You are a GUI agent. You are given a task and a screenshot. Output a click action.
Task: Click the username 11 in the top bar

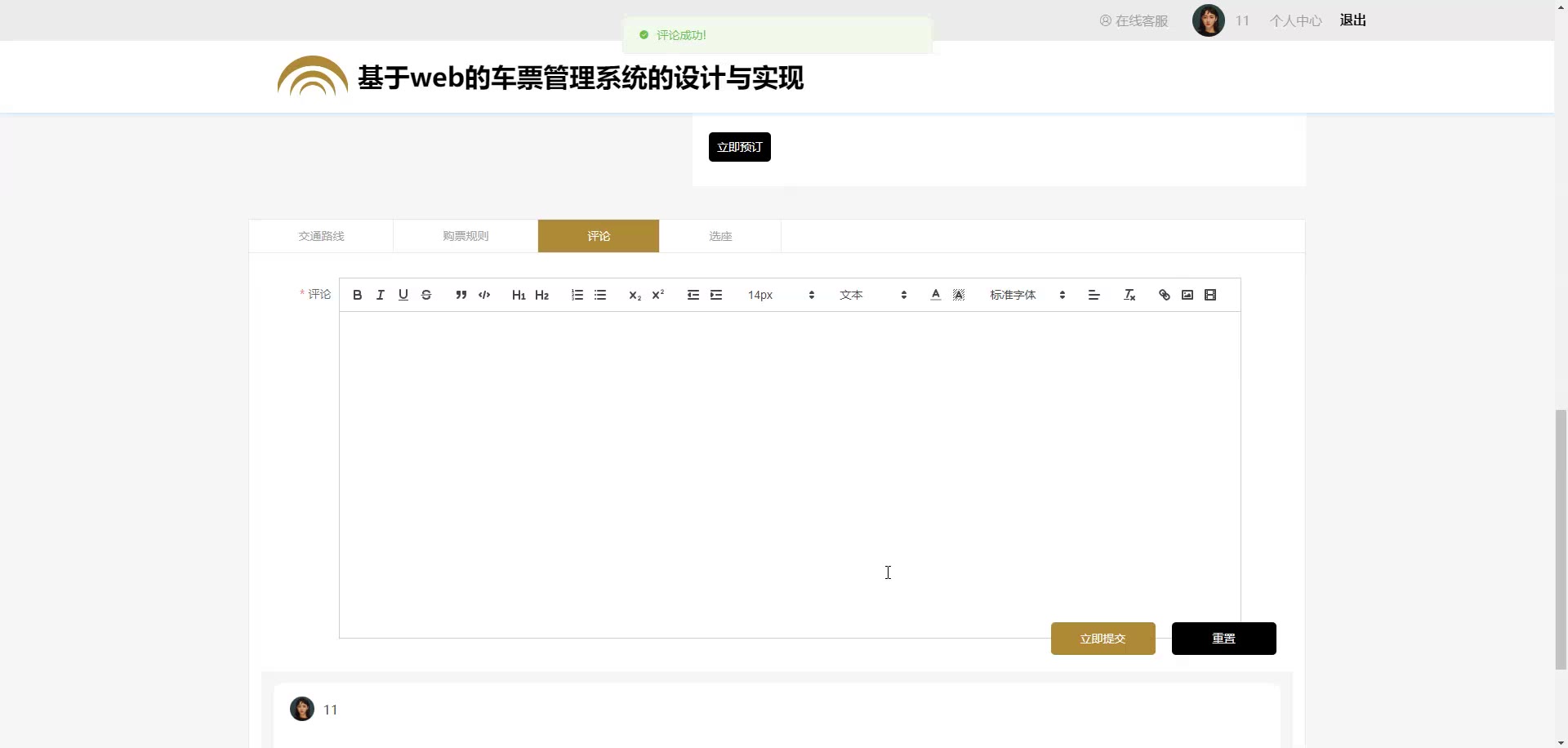(1242, 20)
